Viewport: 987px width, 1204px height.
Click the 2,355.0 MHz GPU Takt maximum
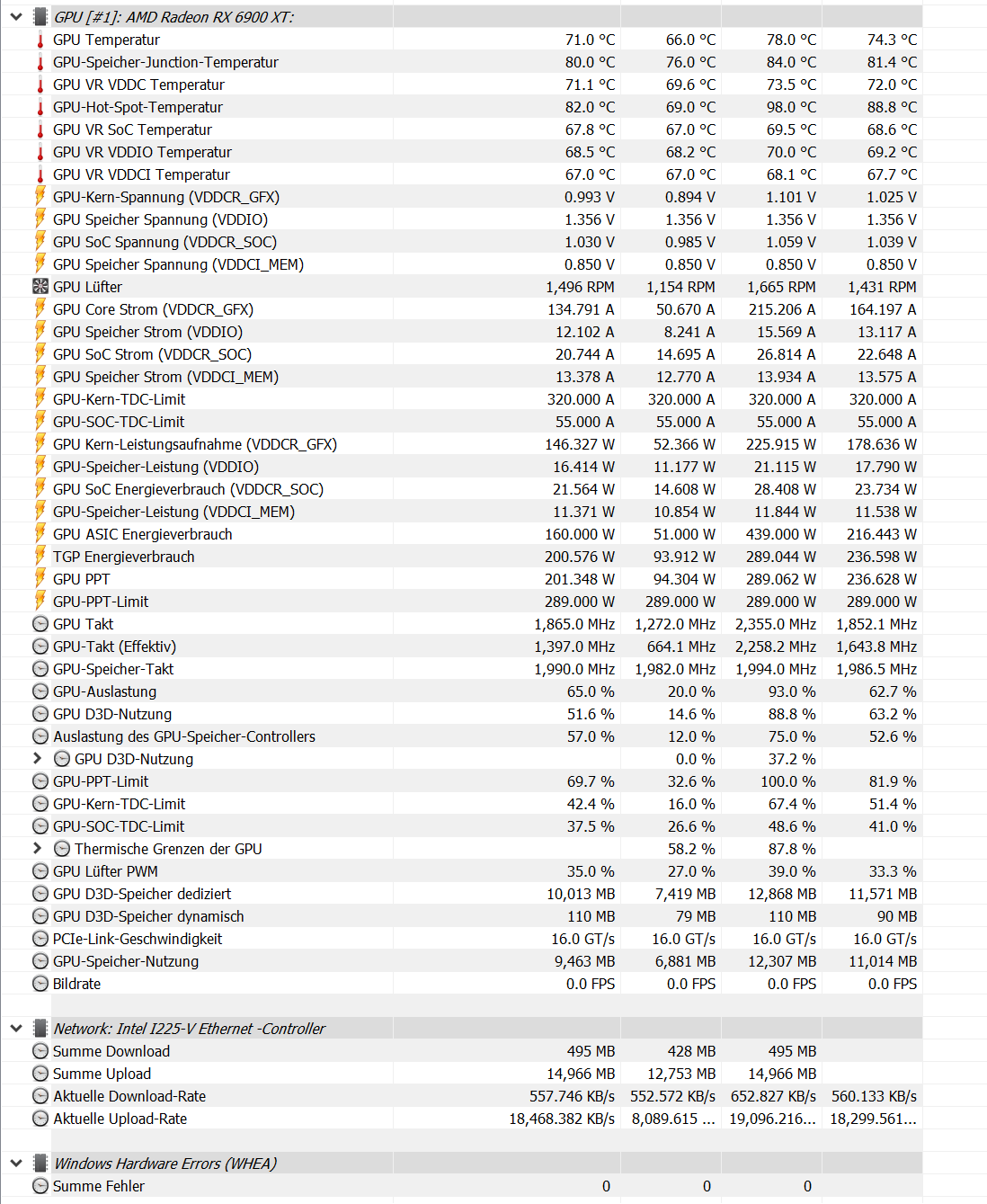pyautogui.click(x=776, y=624)
